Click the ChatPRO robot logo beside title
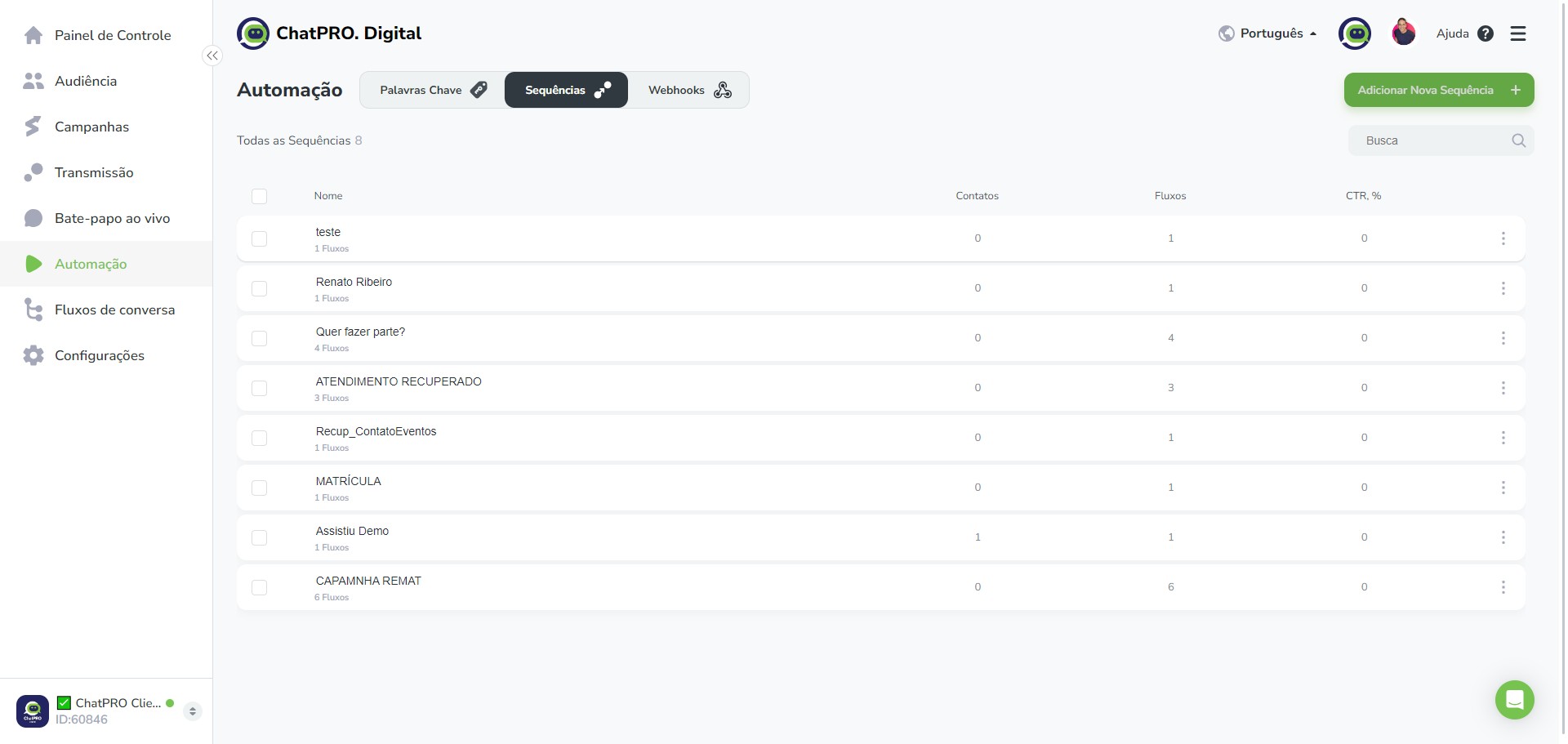1568x744 pixels. pyautogui.click(x=253, y=33)
